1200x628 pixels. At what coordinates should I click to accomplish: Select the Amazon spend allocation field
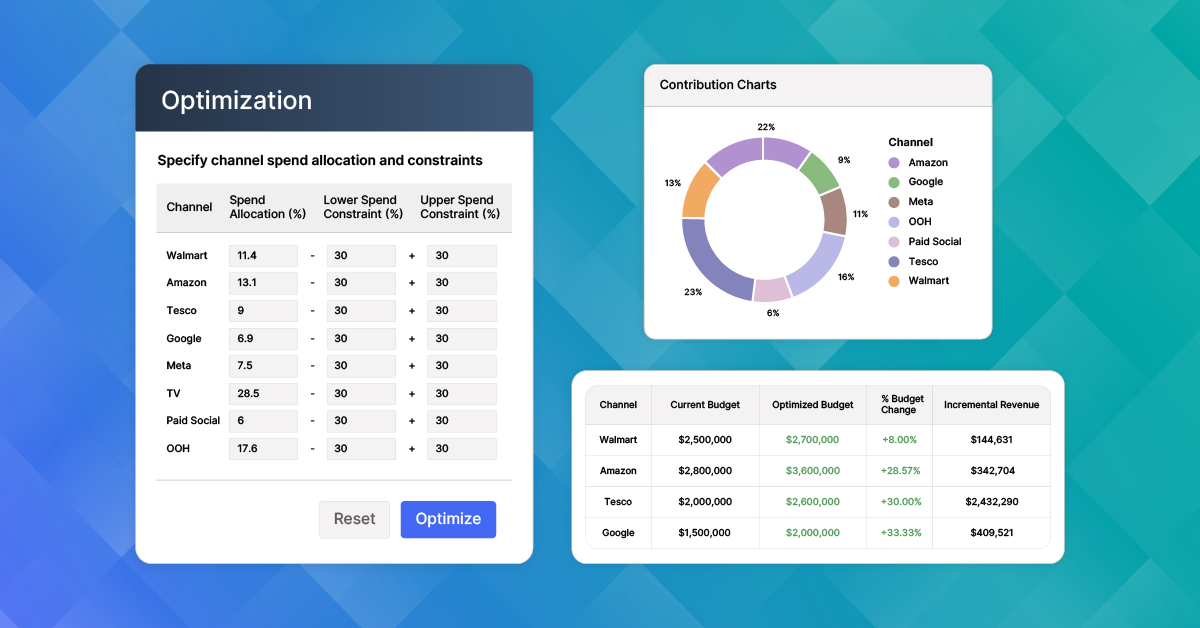coord(263,283)
